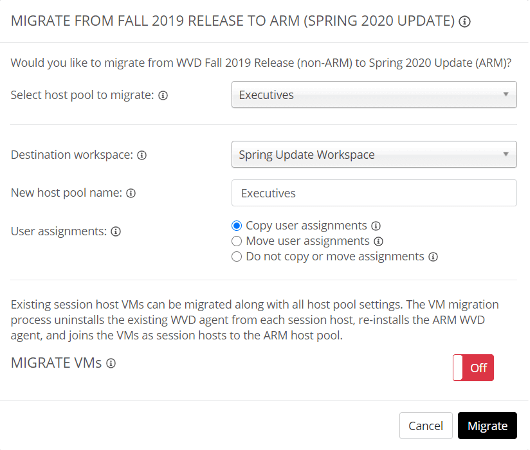Click the Cancel button
This screenshot has height=450, width=530.
click(x=426, y=426)
